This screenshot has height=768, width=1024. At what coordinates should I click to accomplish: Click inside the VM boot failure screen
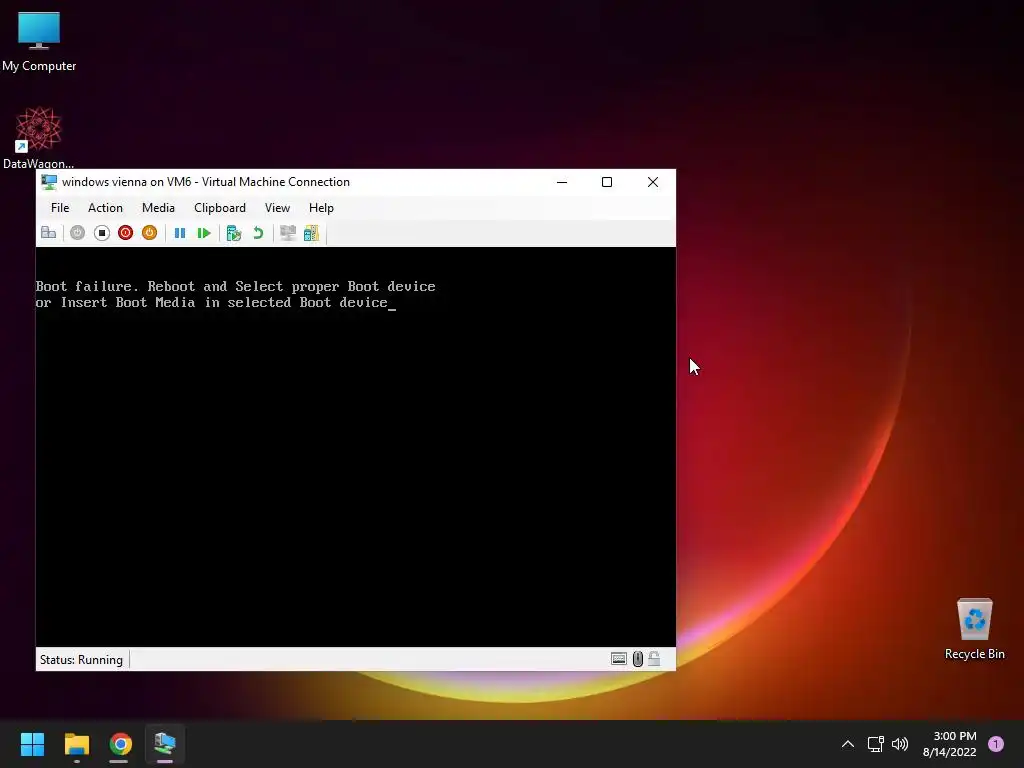pyautogui.click(x=355, y=447)
